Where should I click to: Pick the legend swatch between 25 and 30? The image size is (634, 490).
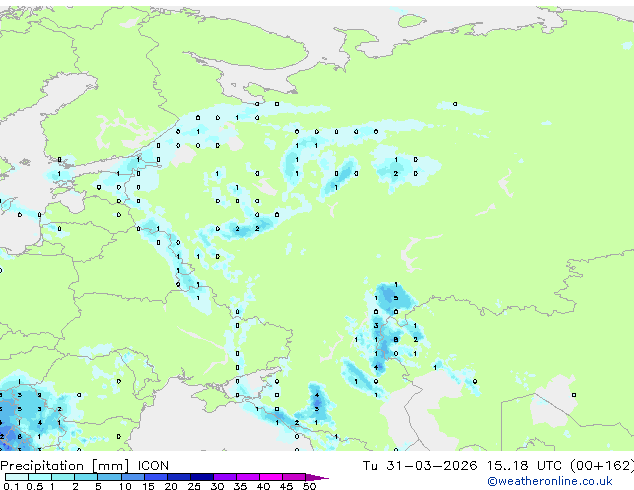click(x=202, y=477)
